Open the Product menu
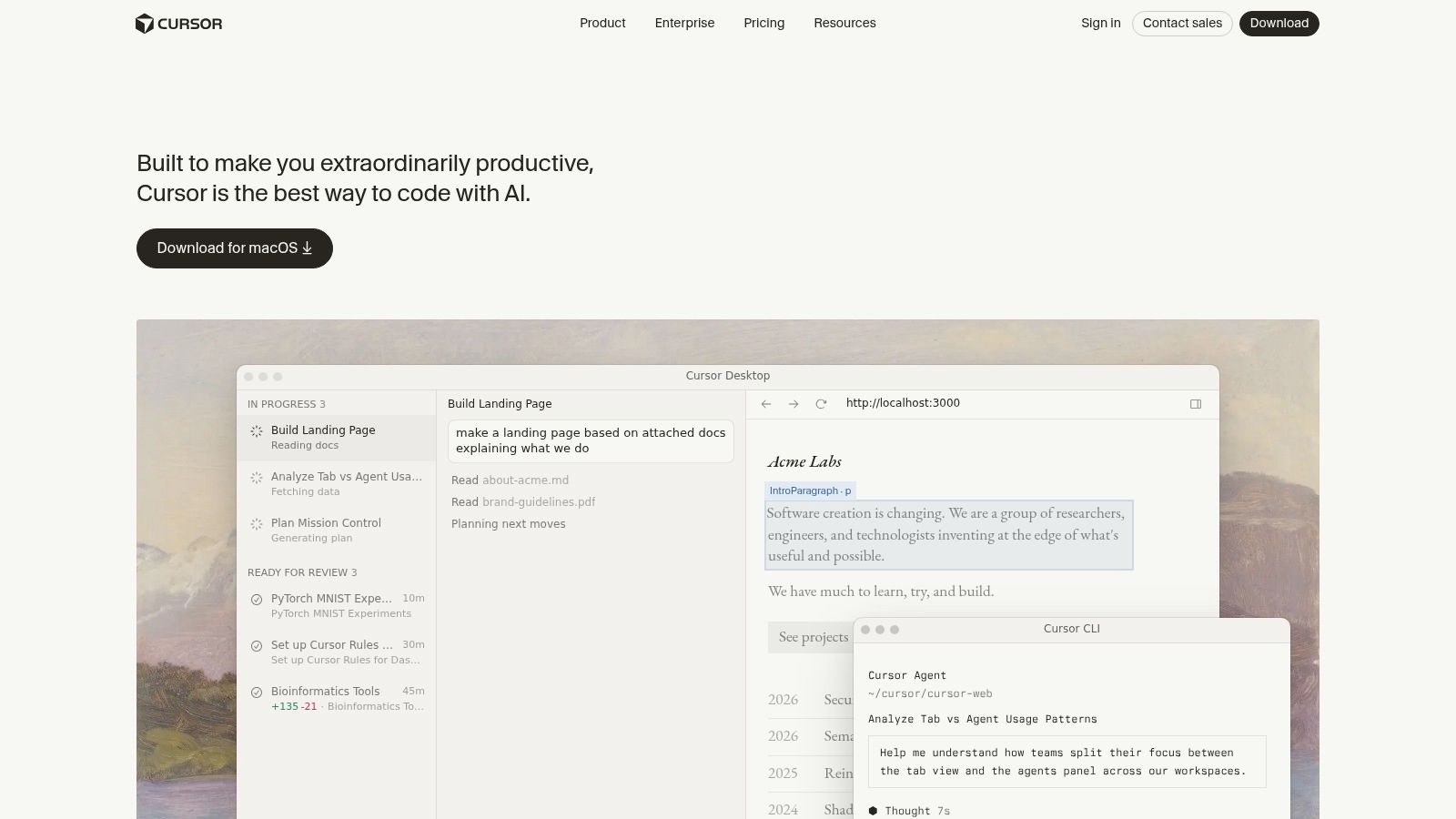This screenshot has height=819, width=1456. click(602, 23)
